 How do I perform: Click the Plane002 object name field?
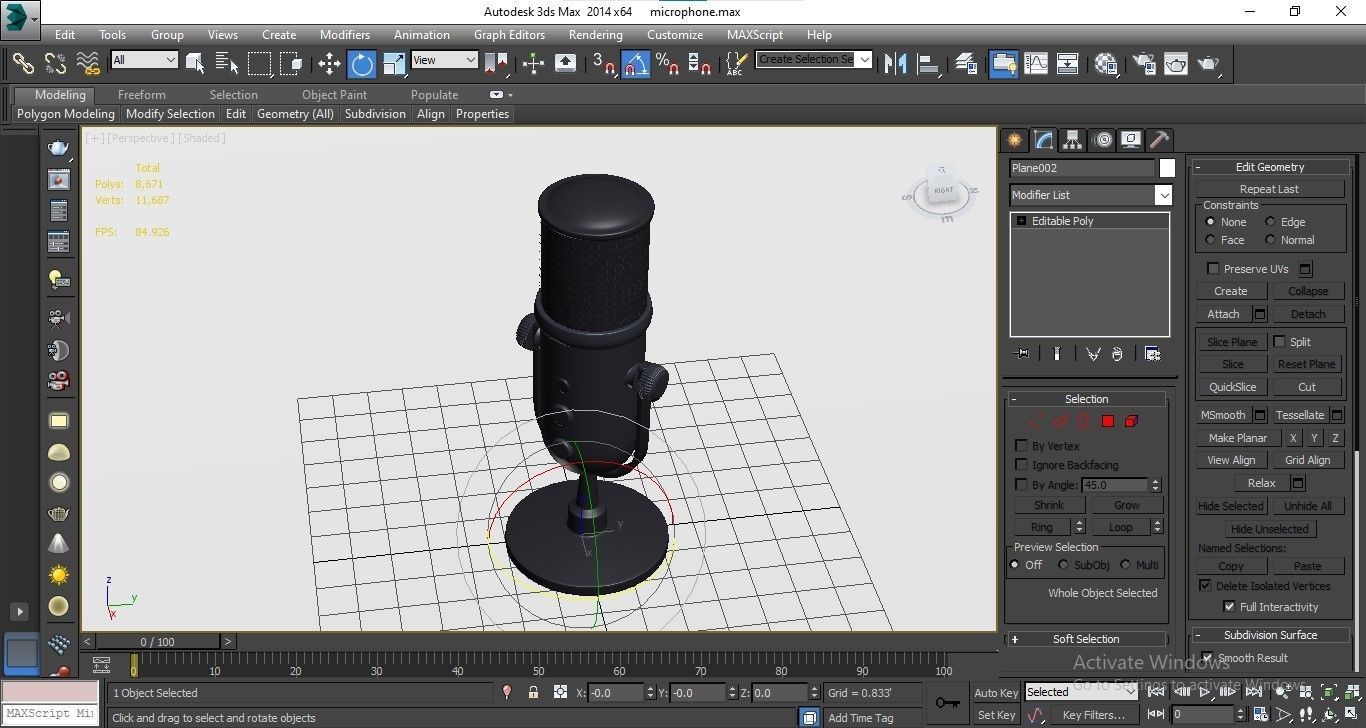click(x=1082, y=168)
